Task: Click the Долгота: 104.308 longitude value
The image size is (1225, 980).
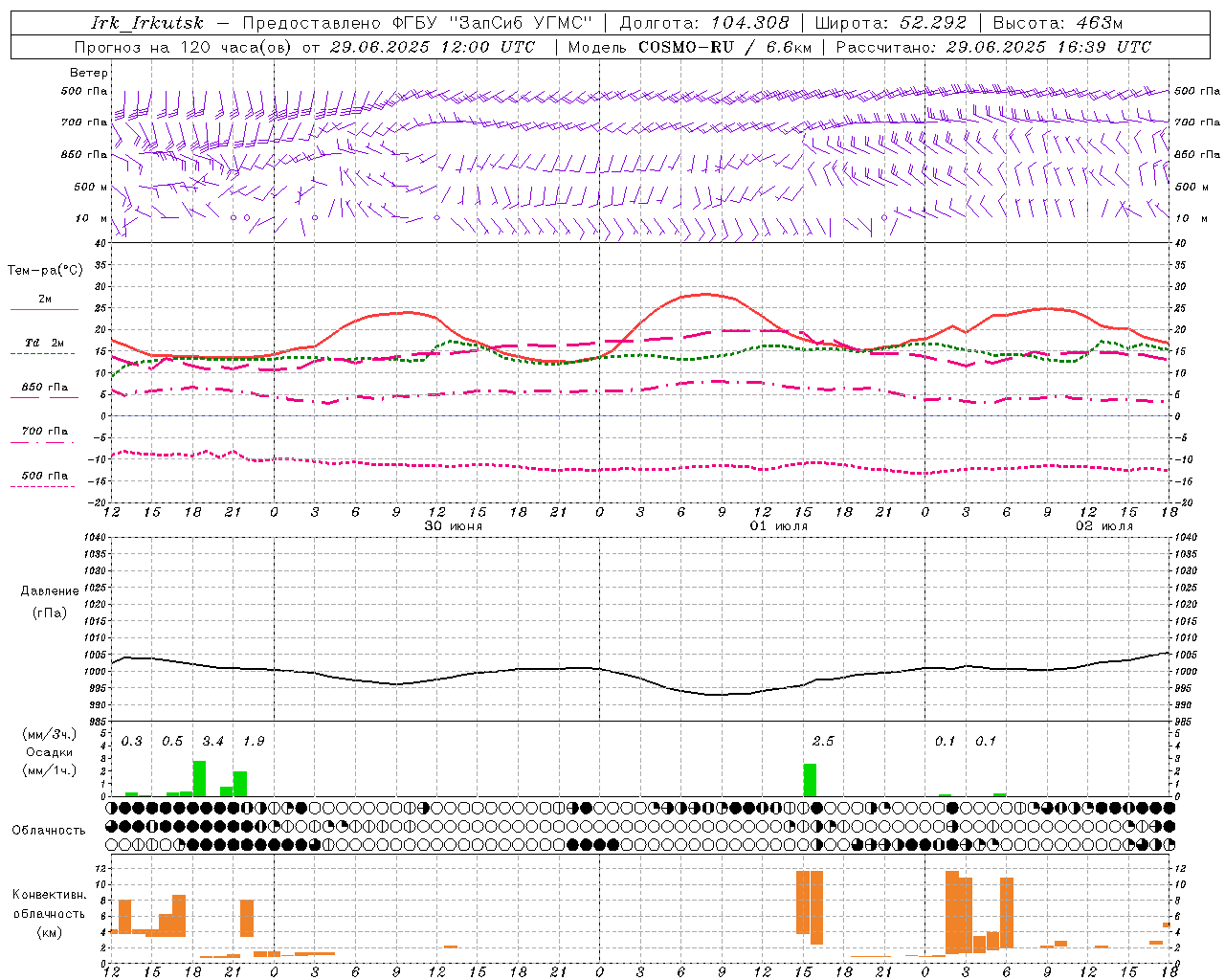Action: (704, 23)
